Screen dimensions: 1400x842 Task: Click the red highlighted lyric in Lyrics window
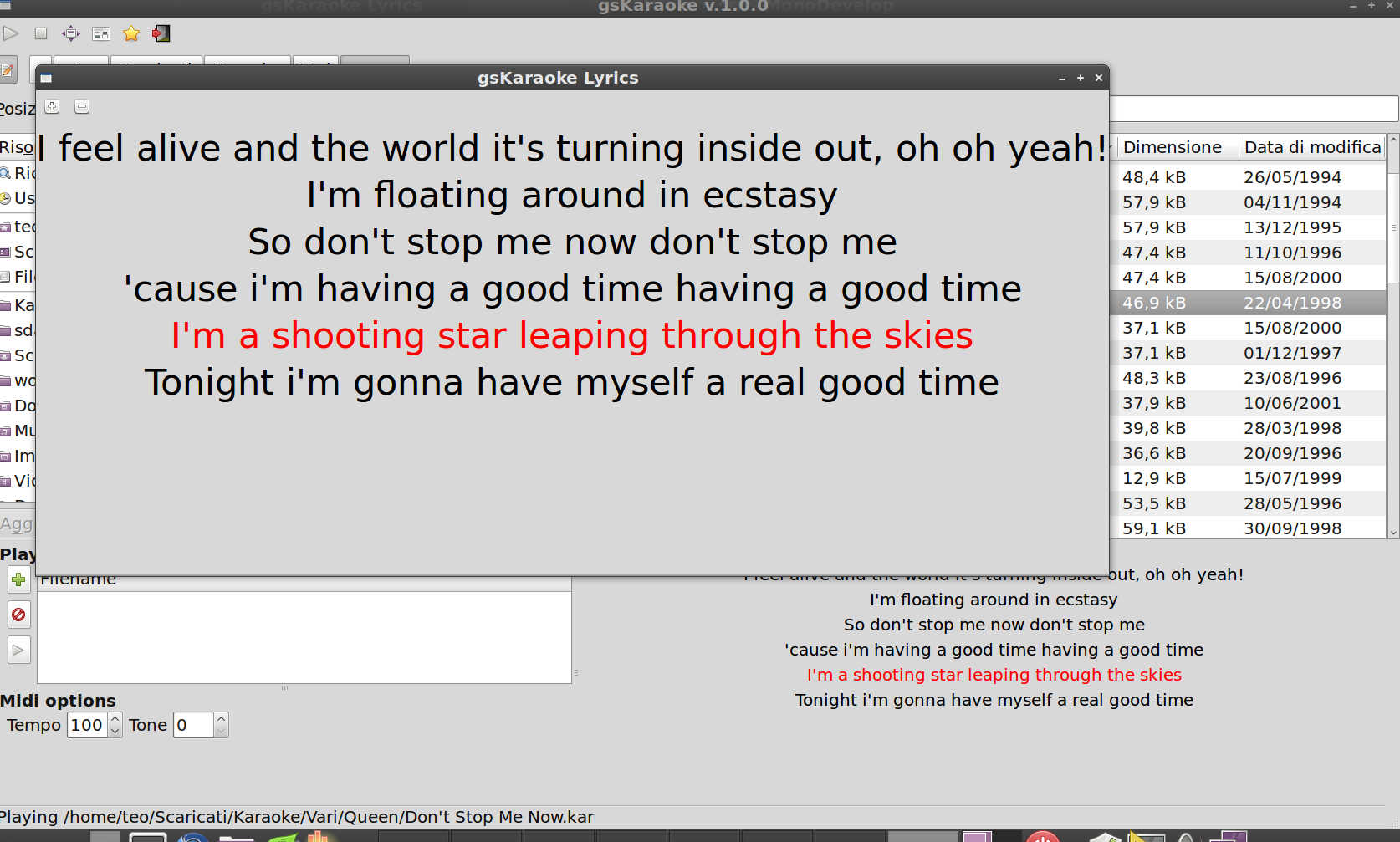(x=572, y=336)
